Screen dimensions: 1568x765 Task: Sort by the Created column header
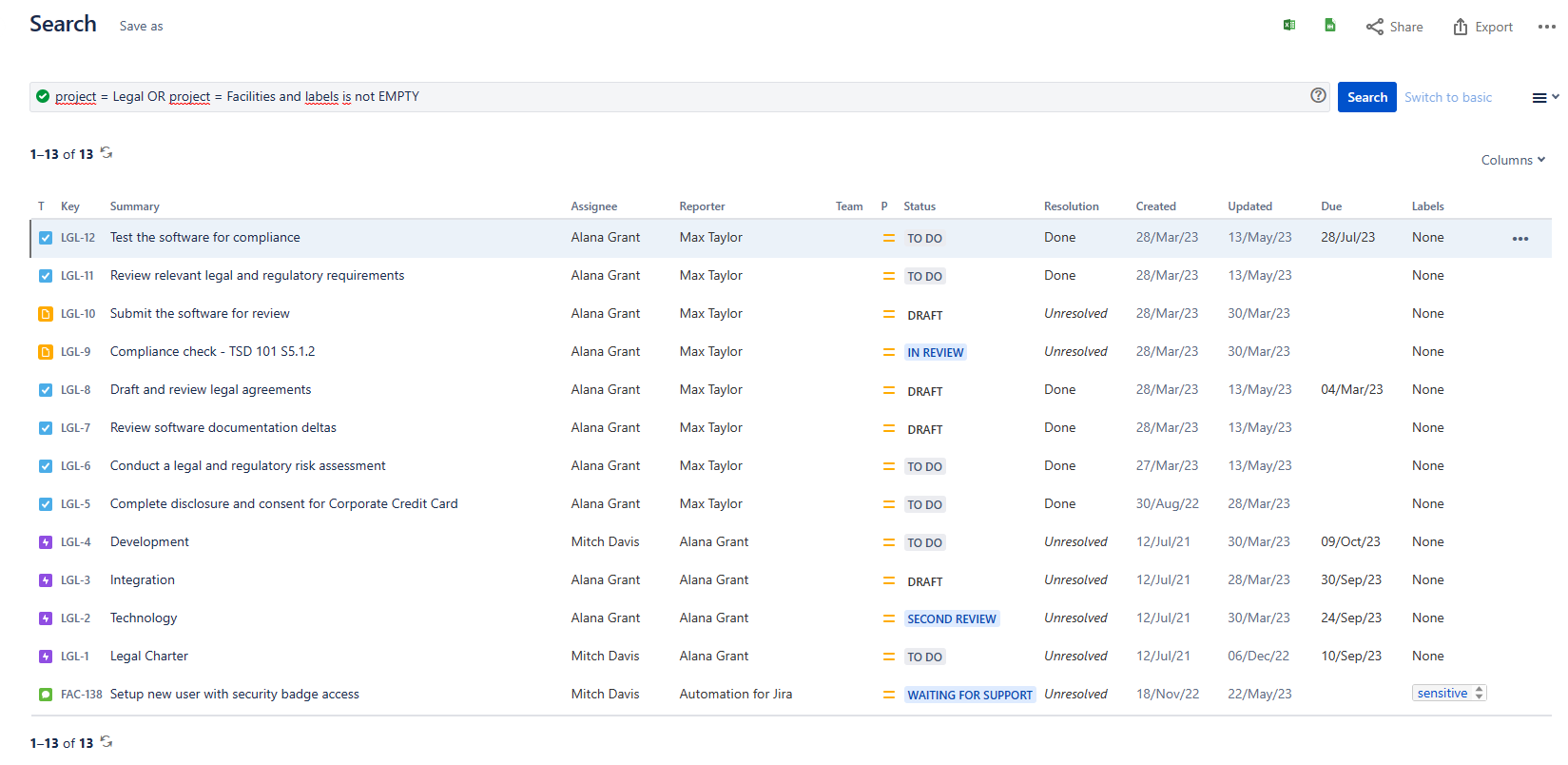pos(1155,206)
